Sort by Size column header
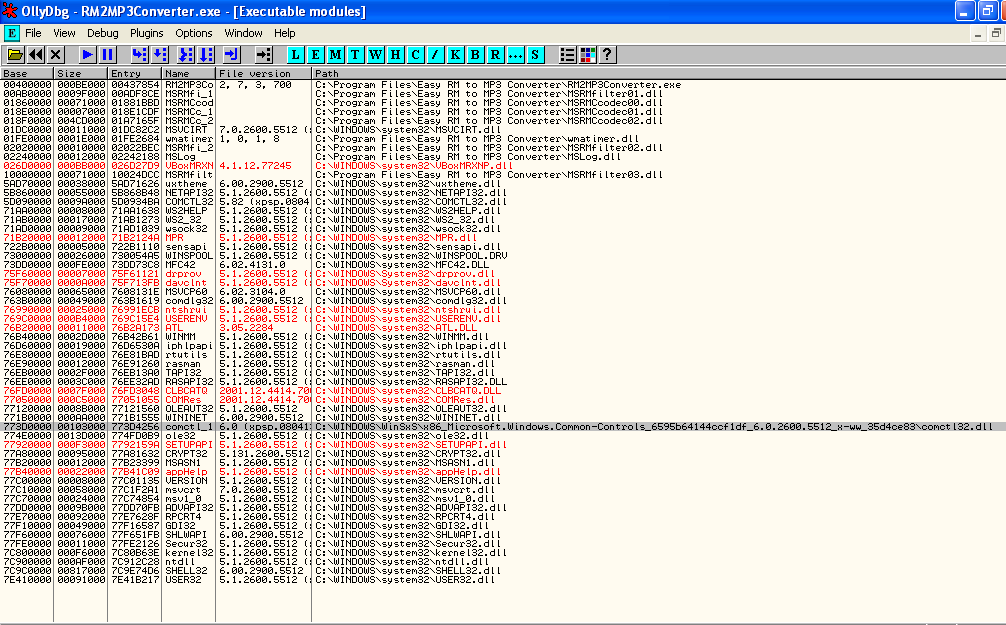 [80, 73]
